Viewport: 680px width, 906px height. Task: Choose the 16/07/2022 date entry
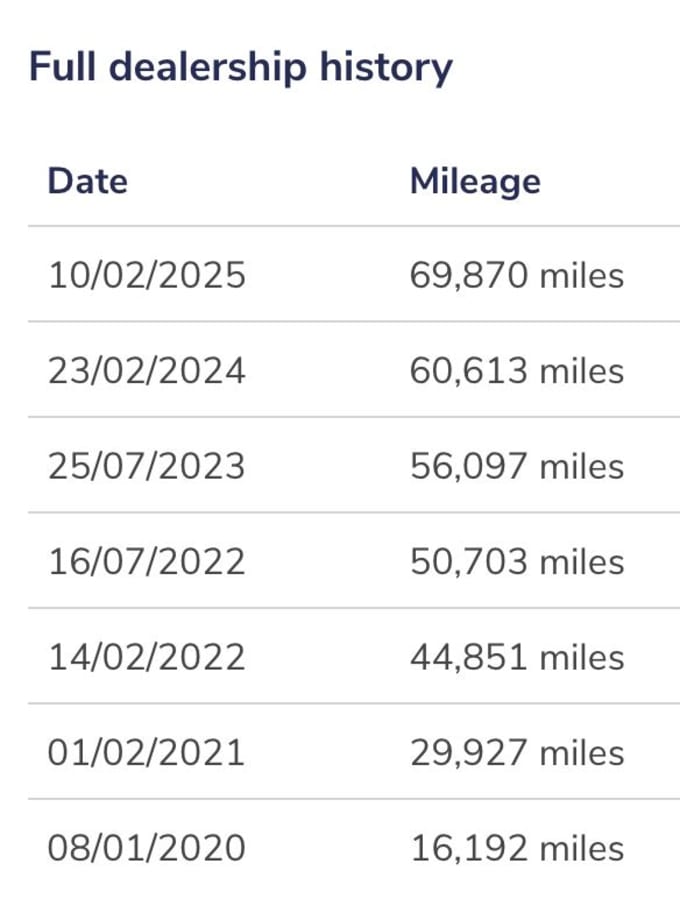[x=147, y=562]
